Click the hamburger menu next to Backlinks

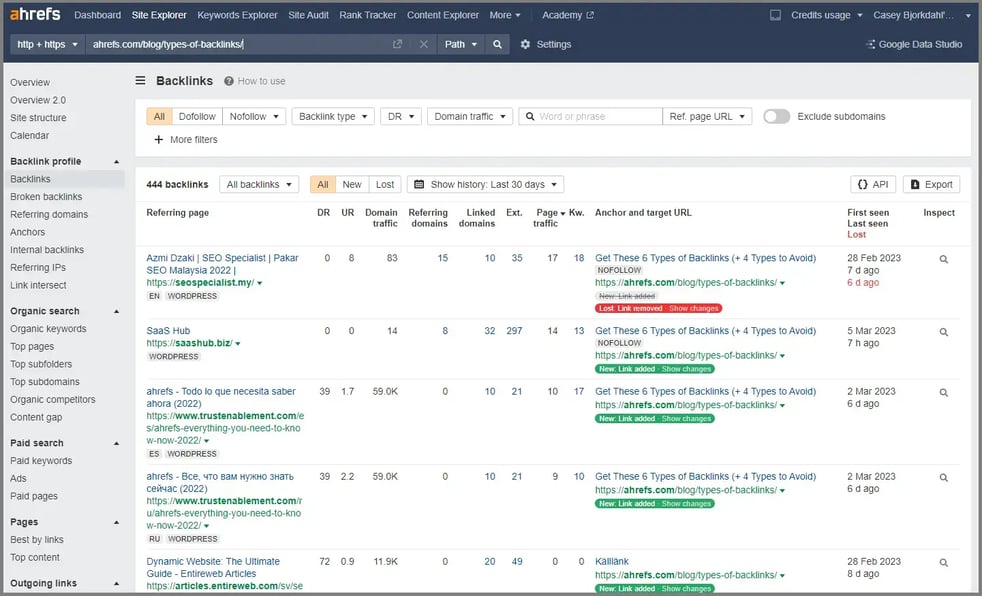141,81
